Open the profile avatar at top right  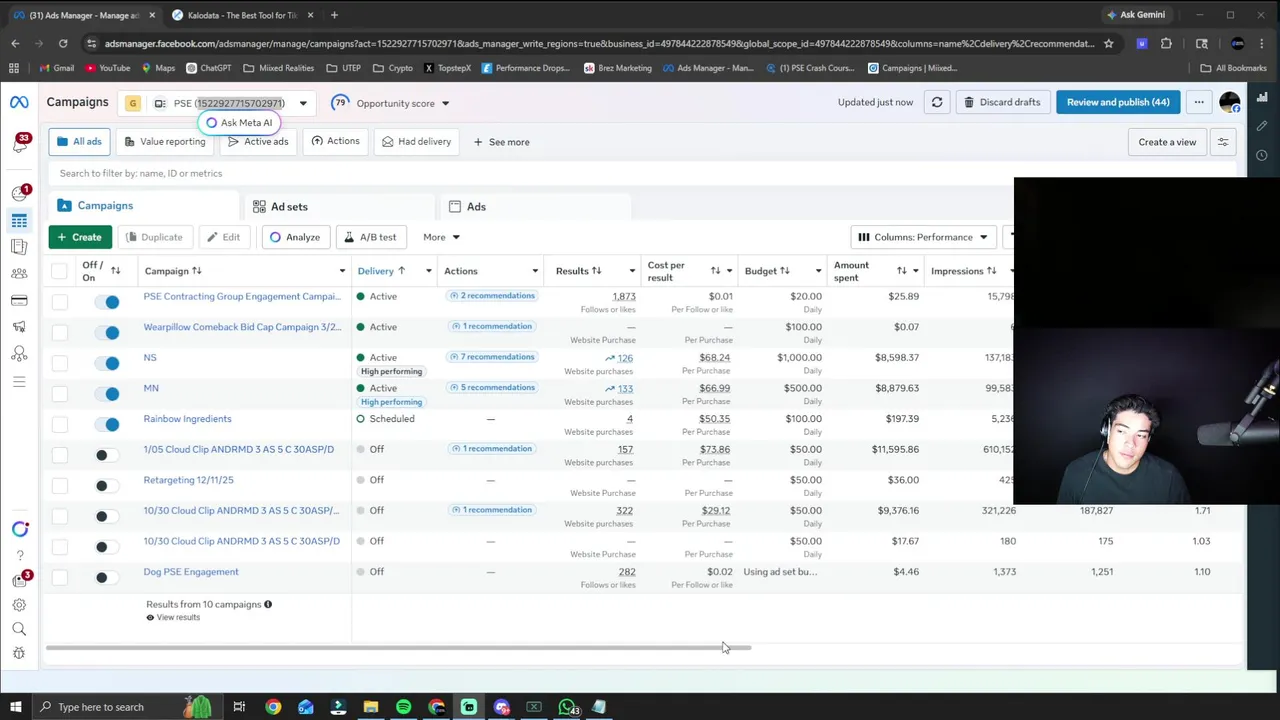[1229, 103]
